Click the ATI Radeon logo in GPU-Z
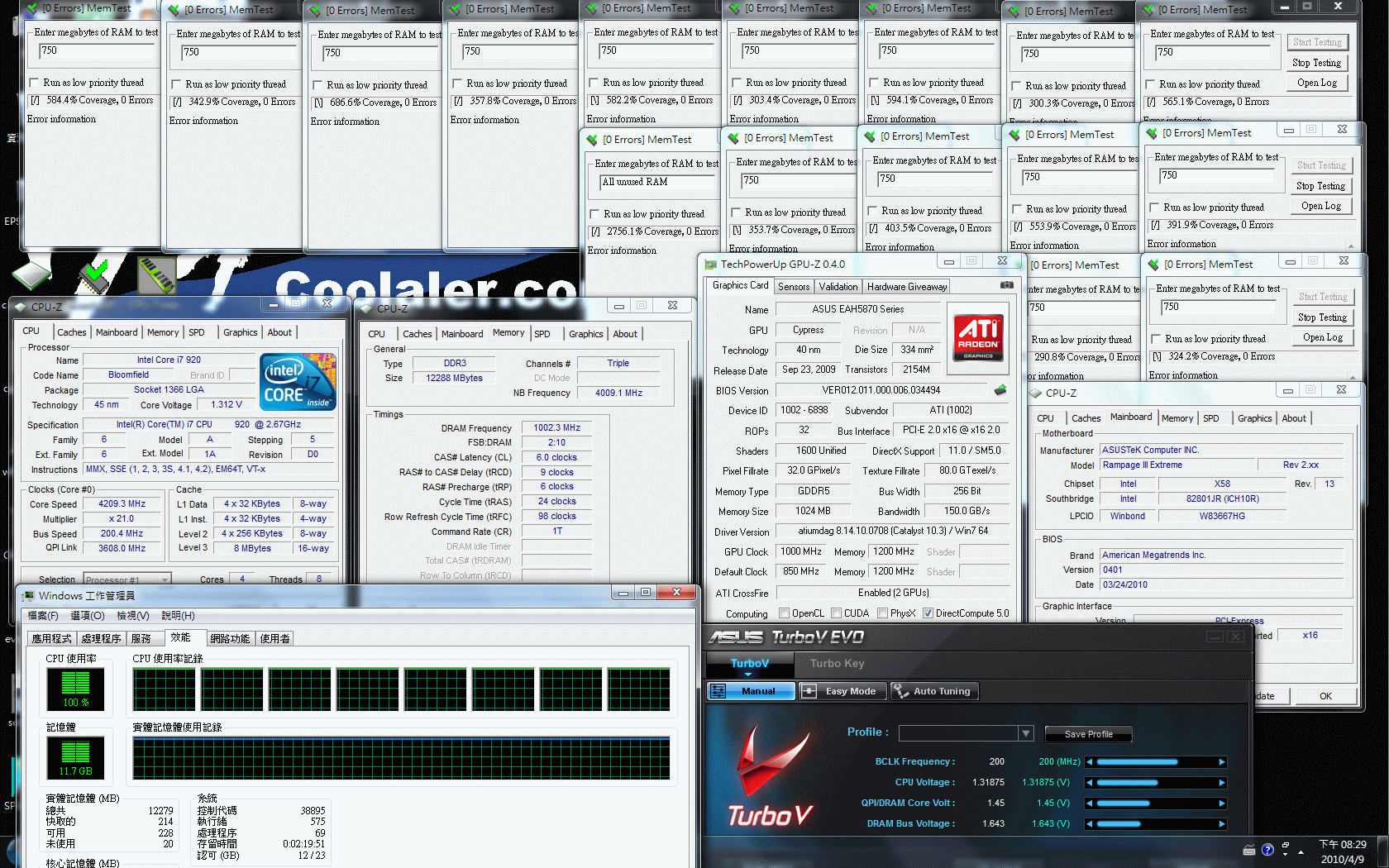This screenshot has width=1389, height=868. click(x=978, y=336)
